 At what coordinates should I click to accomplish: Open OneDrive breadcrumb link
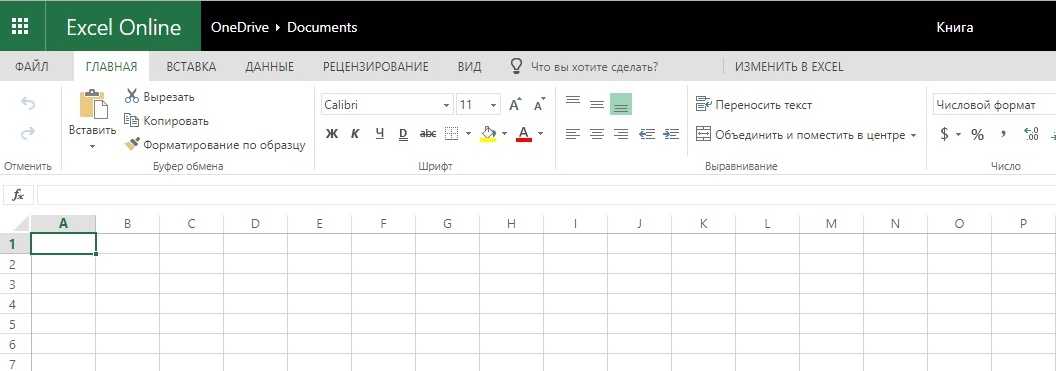tap(240, 28)
